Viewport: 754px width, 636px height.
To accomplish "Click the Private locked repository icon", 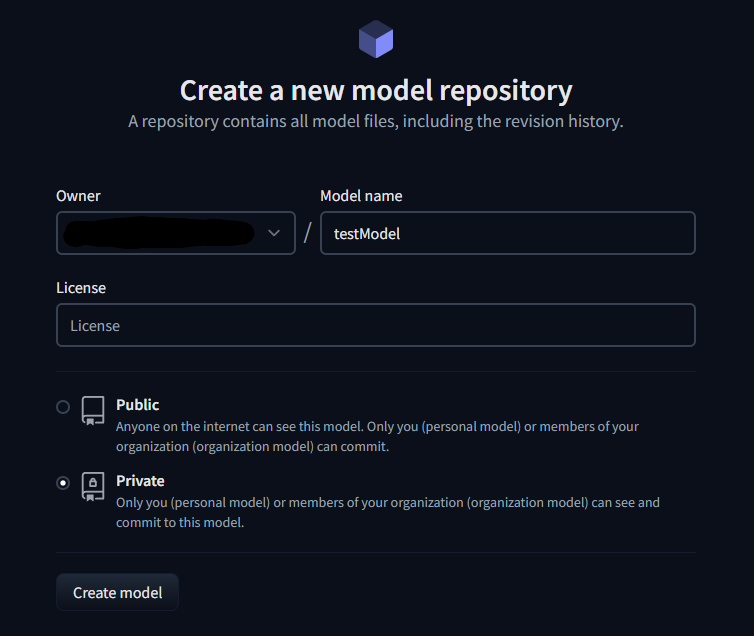I will [93, 486].
